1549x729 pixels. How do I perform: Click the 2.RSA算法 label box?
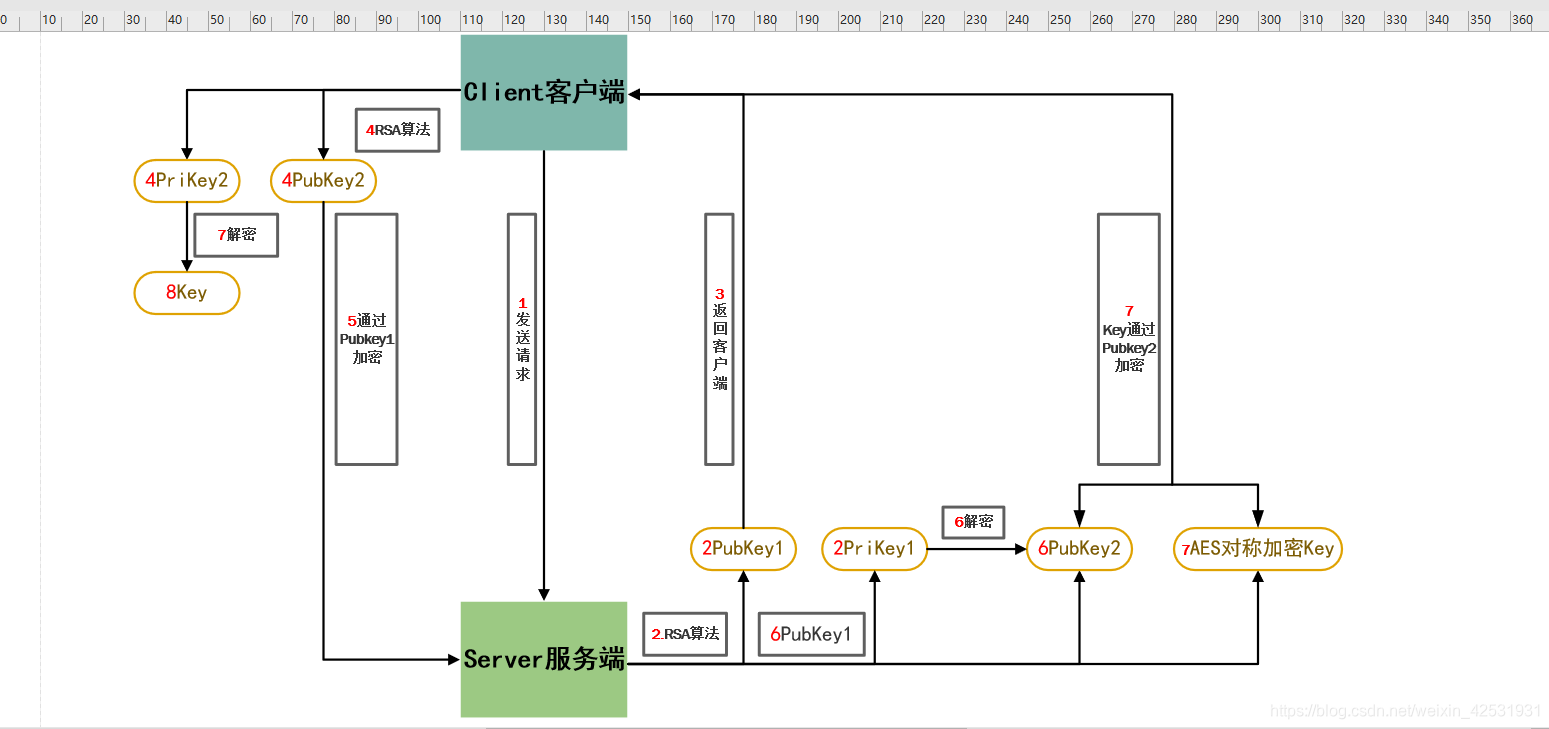(685, 634)
